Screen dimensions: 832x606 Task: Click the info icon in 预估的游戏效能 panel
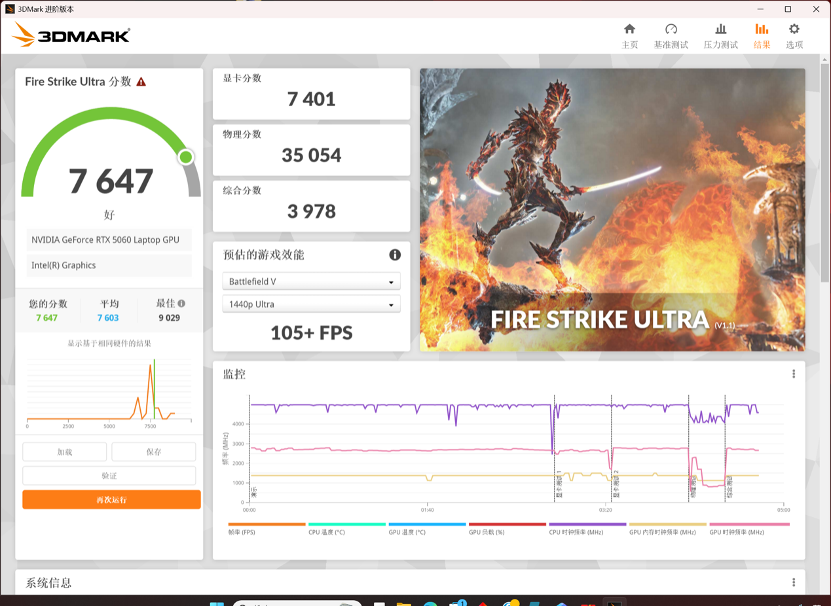395,255
